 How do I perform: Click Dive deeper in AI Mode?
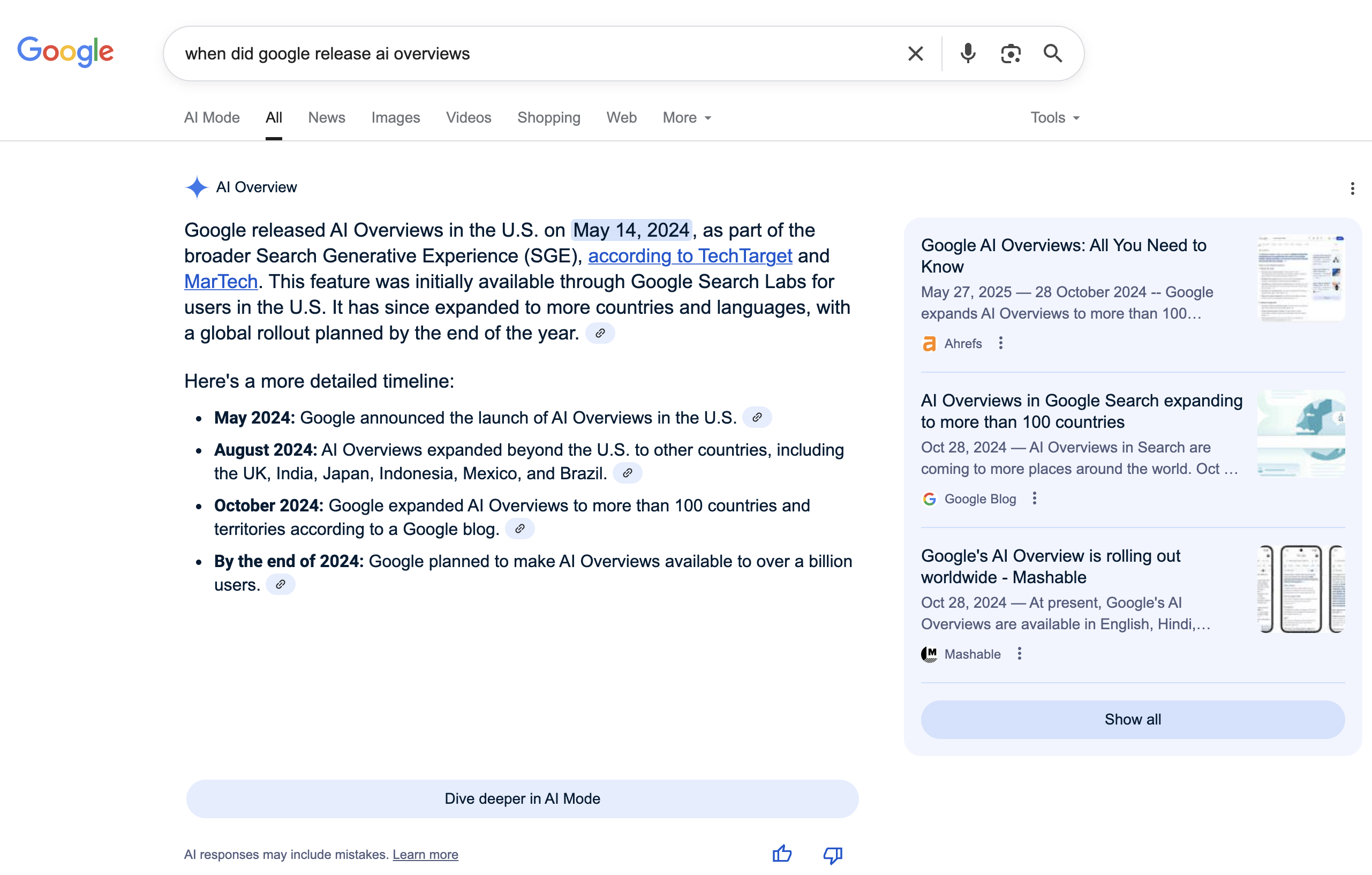coord(522,798)
